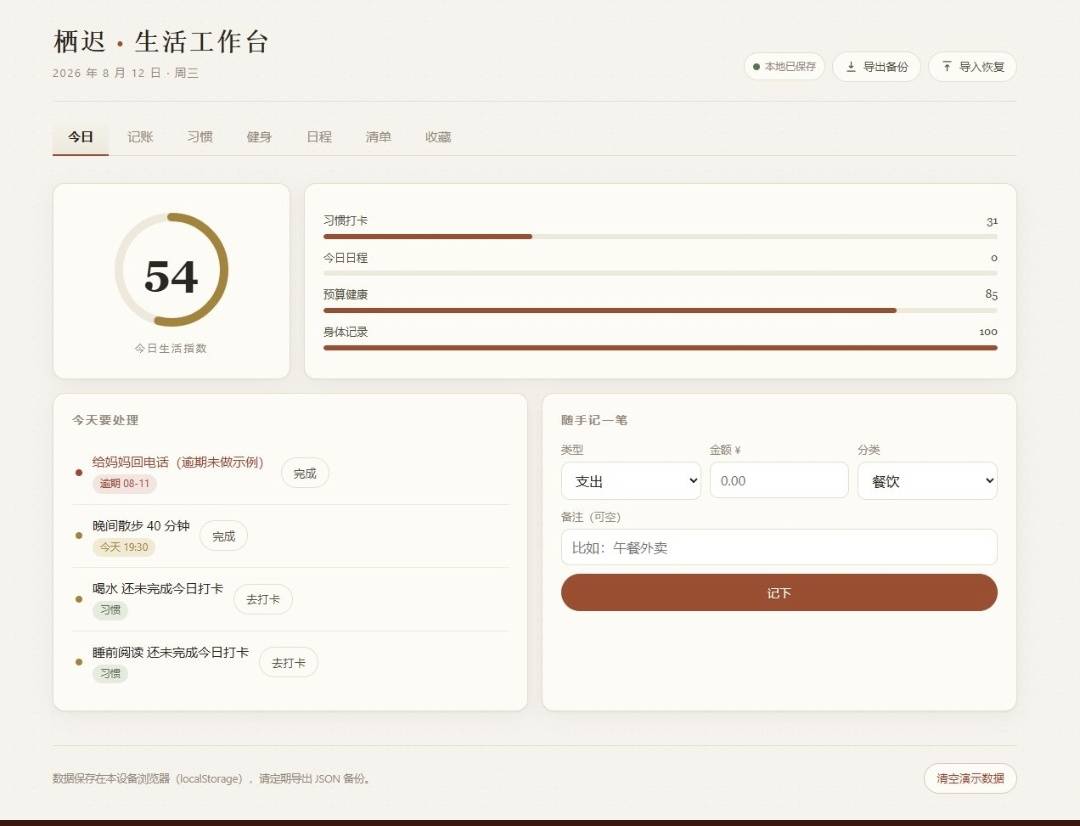Click the 身体记录 progress bar

click(661, 348)
